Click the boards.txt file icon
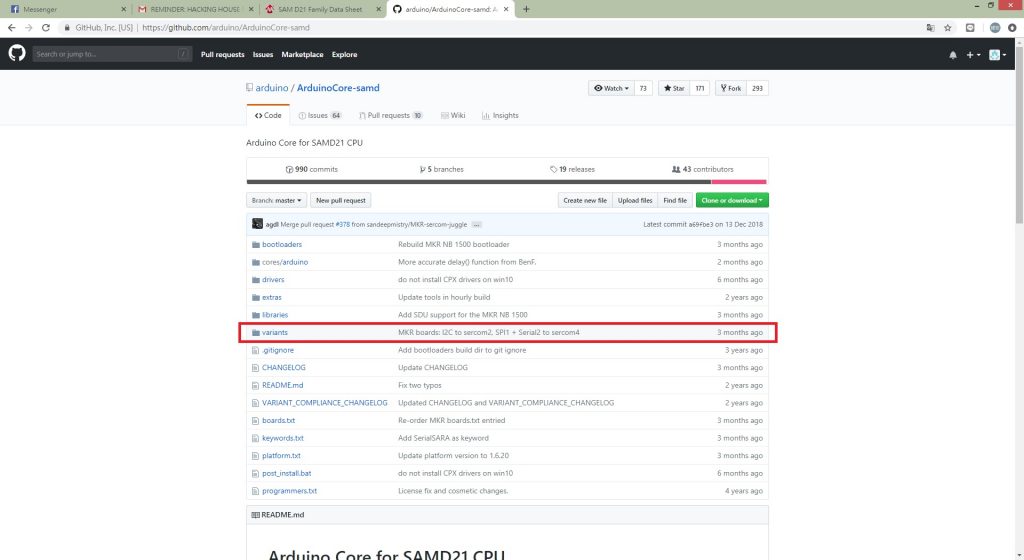 coord(255,421)
